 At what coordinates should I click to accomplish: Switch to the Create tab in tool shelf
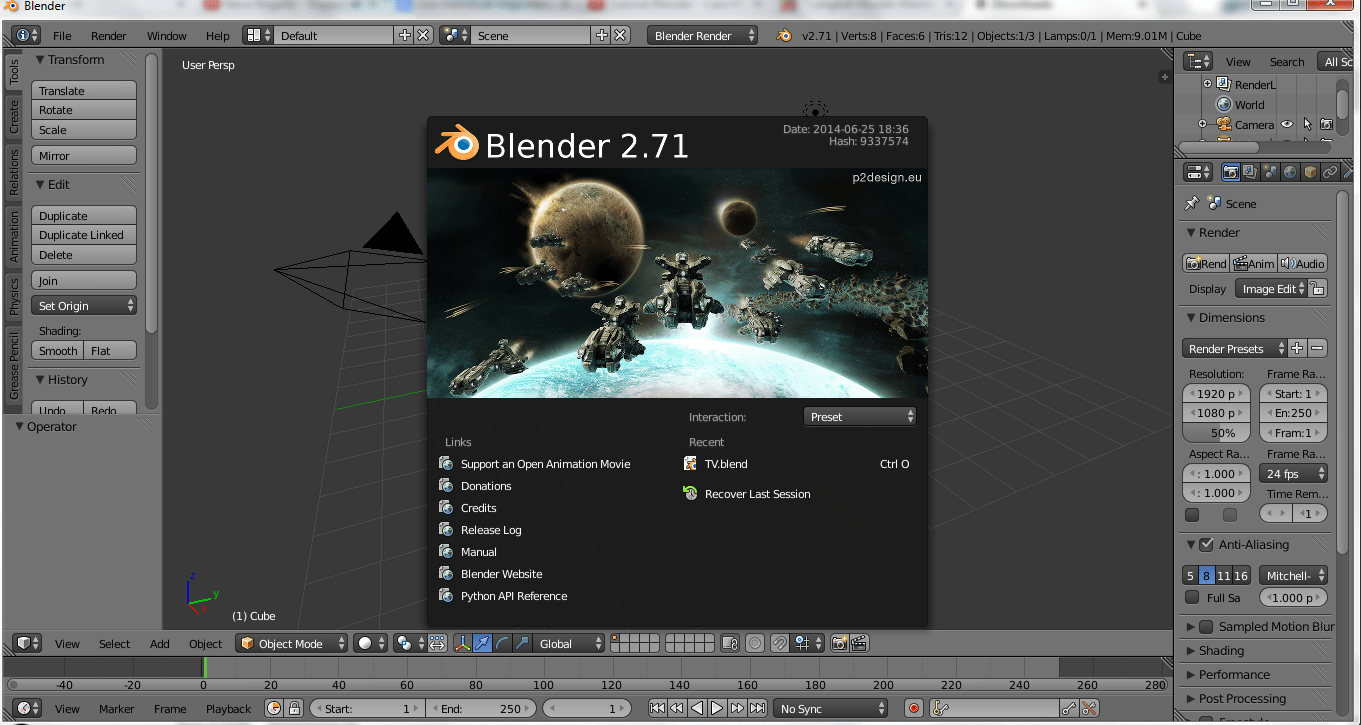pos(14,117)
